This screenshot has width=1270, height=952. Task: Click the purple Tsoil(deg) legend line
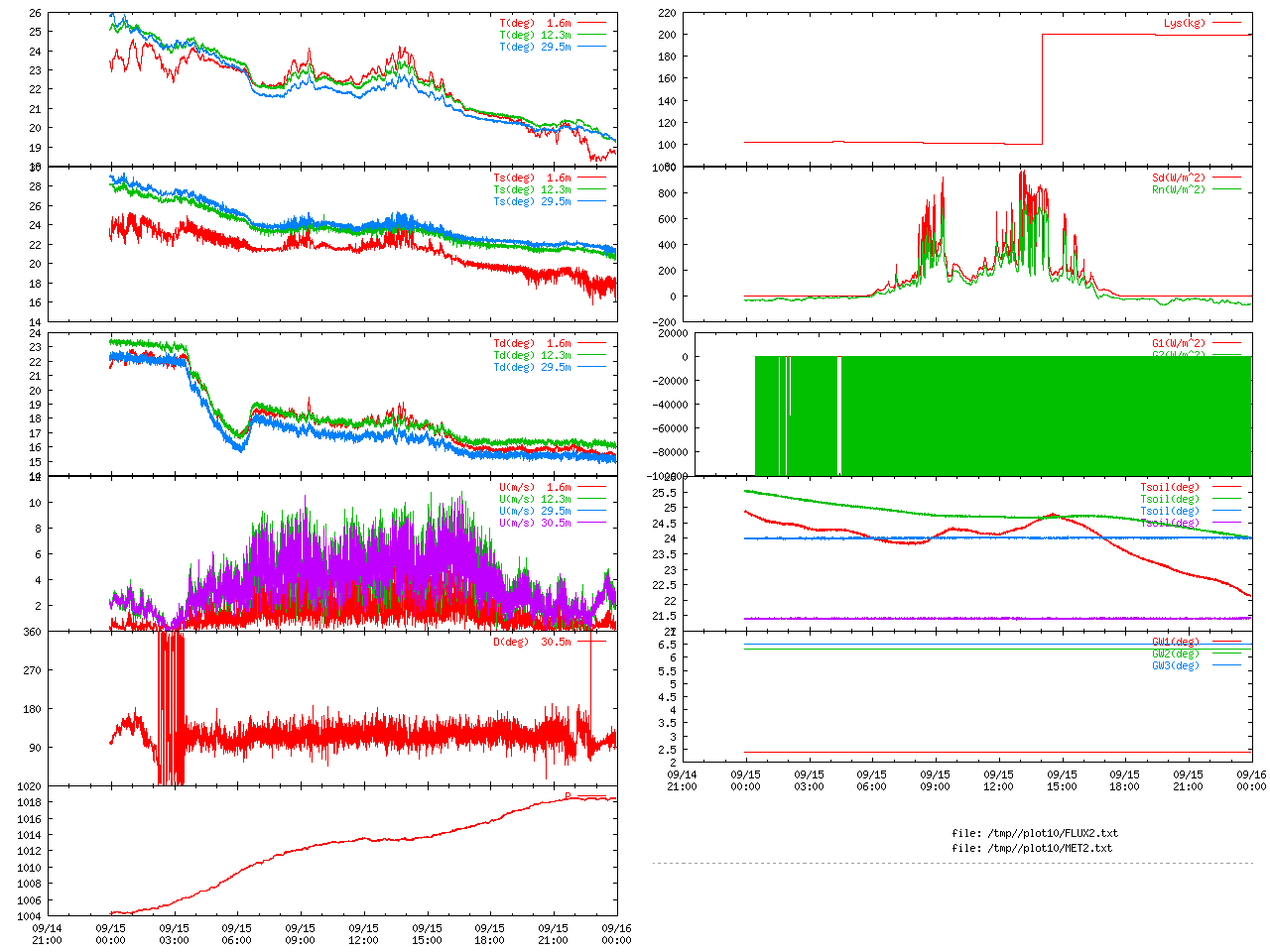1226,523
